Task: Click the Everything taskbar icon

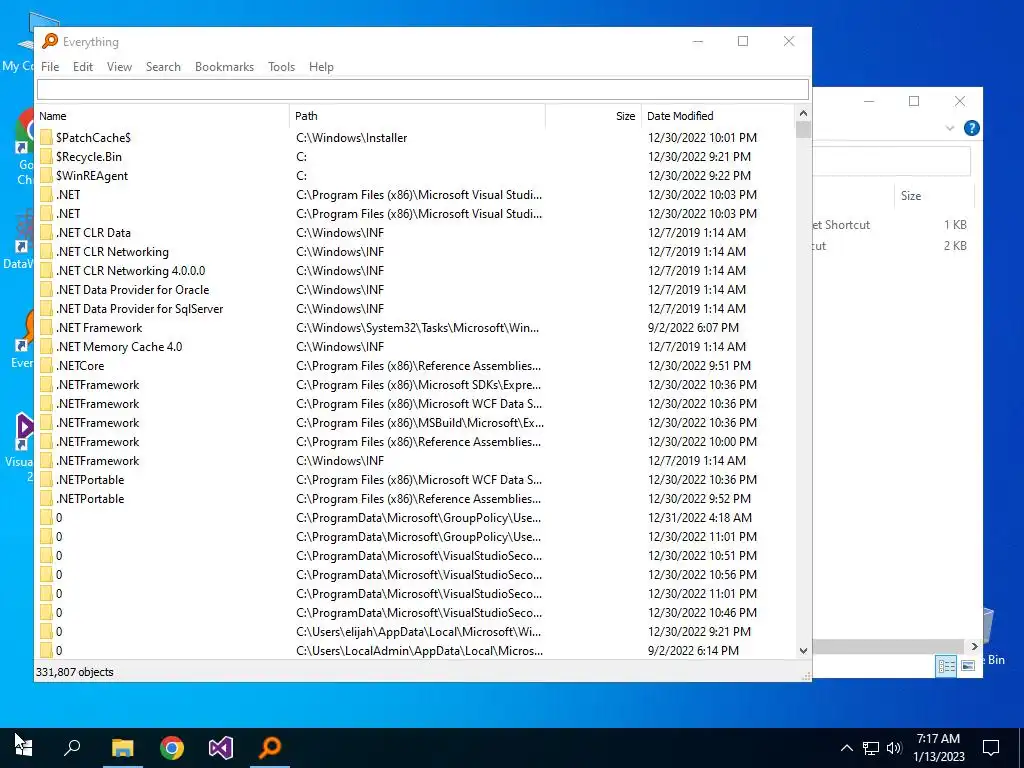Action: 270,748
